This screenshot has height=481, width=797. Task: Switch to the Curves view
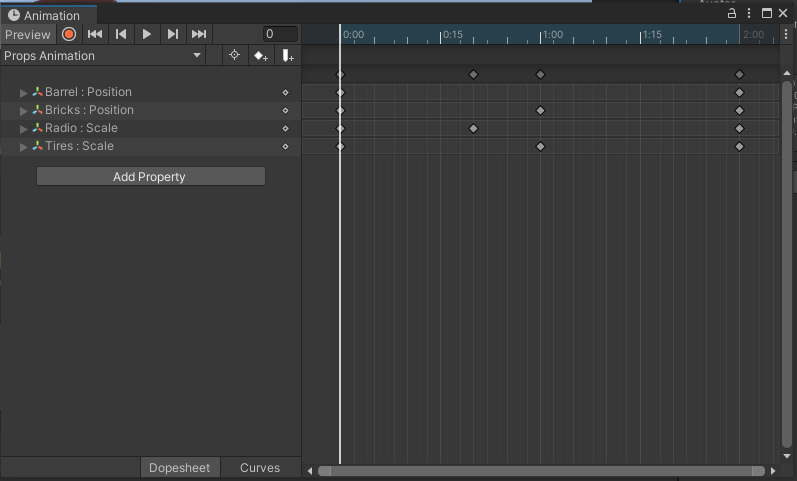coord(260,467)
